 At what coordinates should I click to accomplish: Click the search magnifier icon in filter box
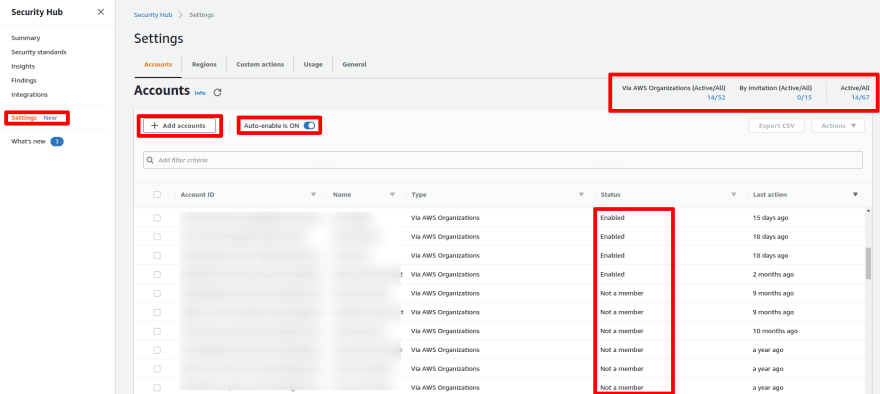coord(150,160)
